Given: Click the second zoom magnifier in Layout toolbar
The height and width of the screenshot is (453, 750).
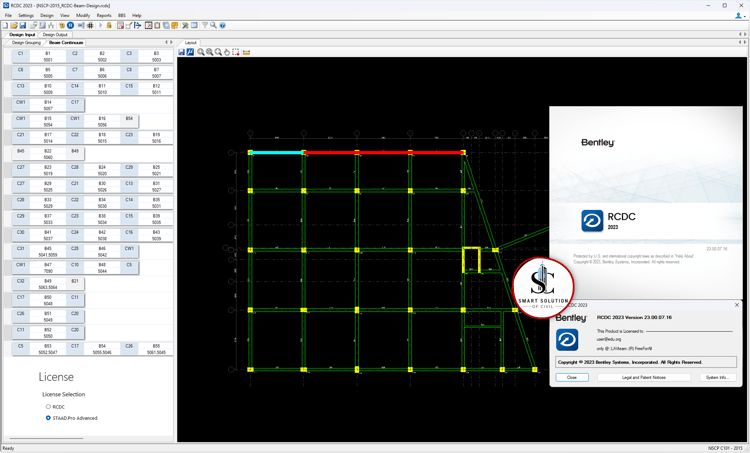Looking at the screenshot, I should pos(210,52).
